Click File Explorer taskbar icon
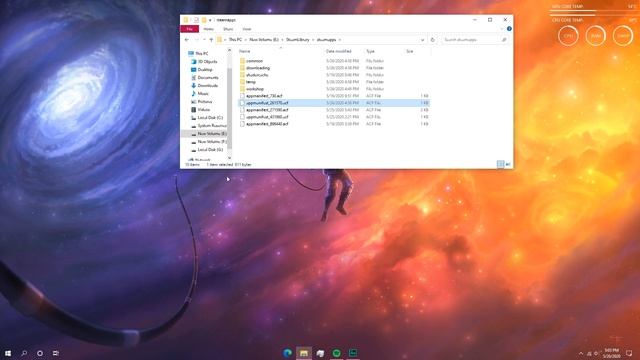640x360 pixels. [304, 353]
